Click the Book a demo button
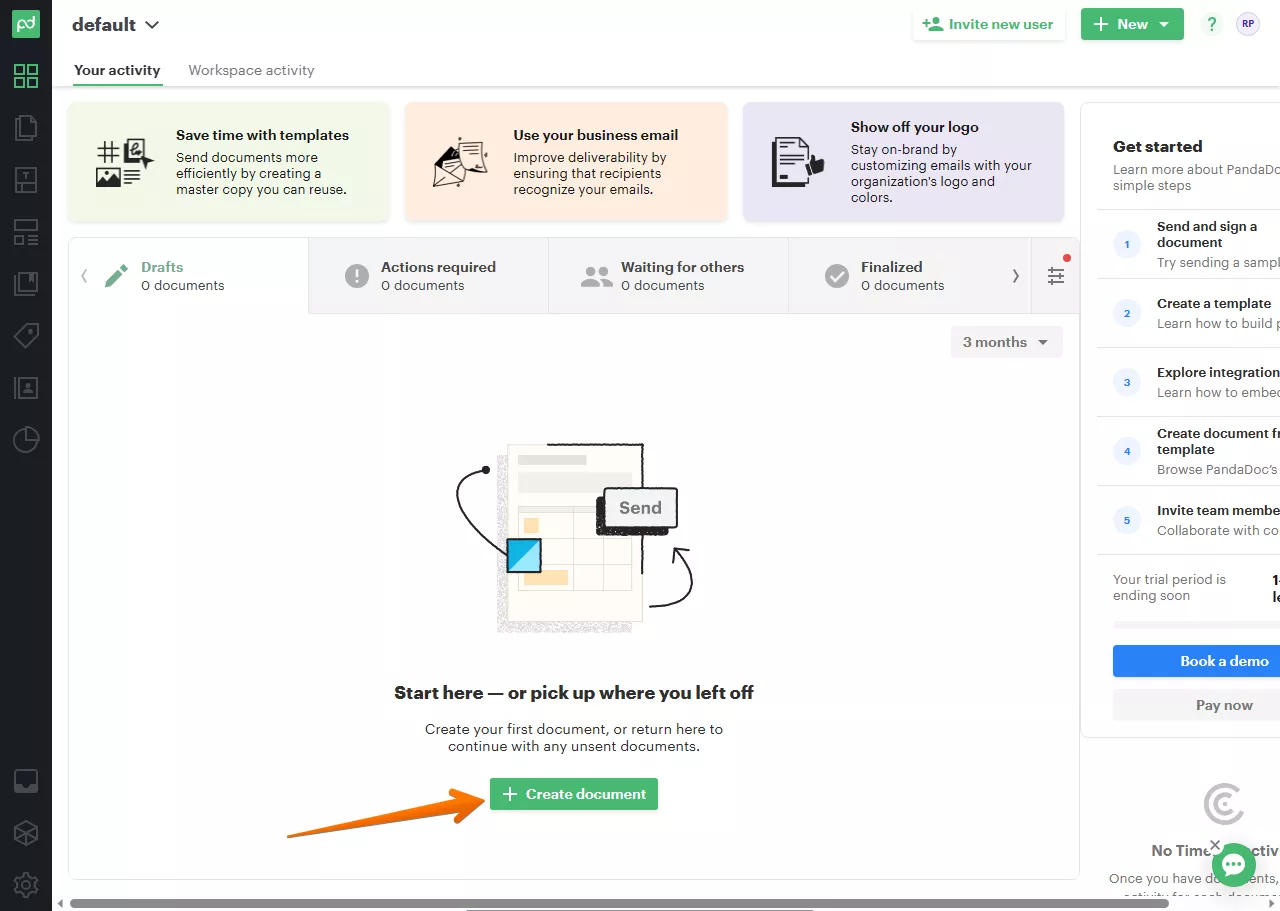Viewport: 1280px width, 911px height. tap(1196, 661)
